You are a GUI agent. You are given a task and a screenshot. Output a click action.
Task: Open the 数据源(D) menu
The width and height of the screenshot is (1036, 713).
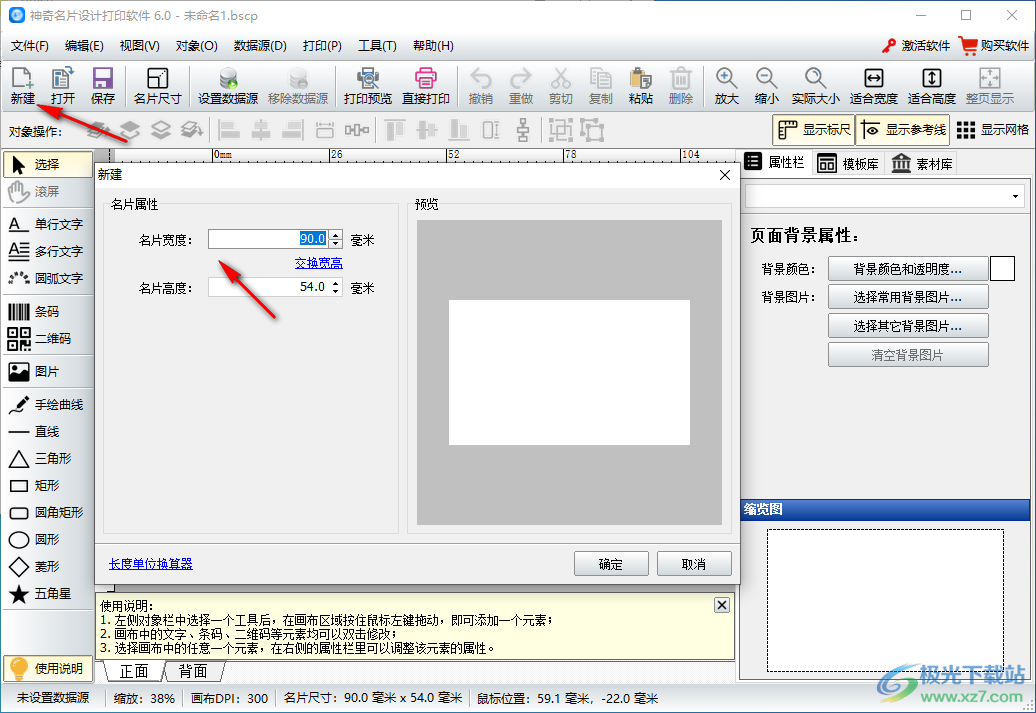260,46
